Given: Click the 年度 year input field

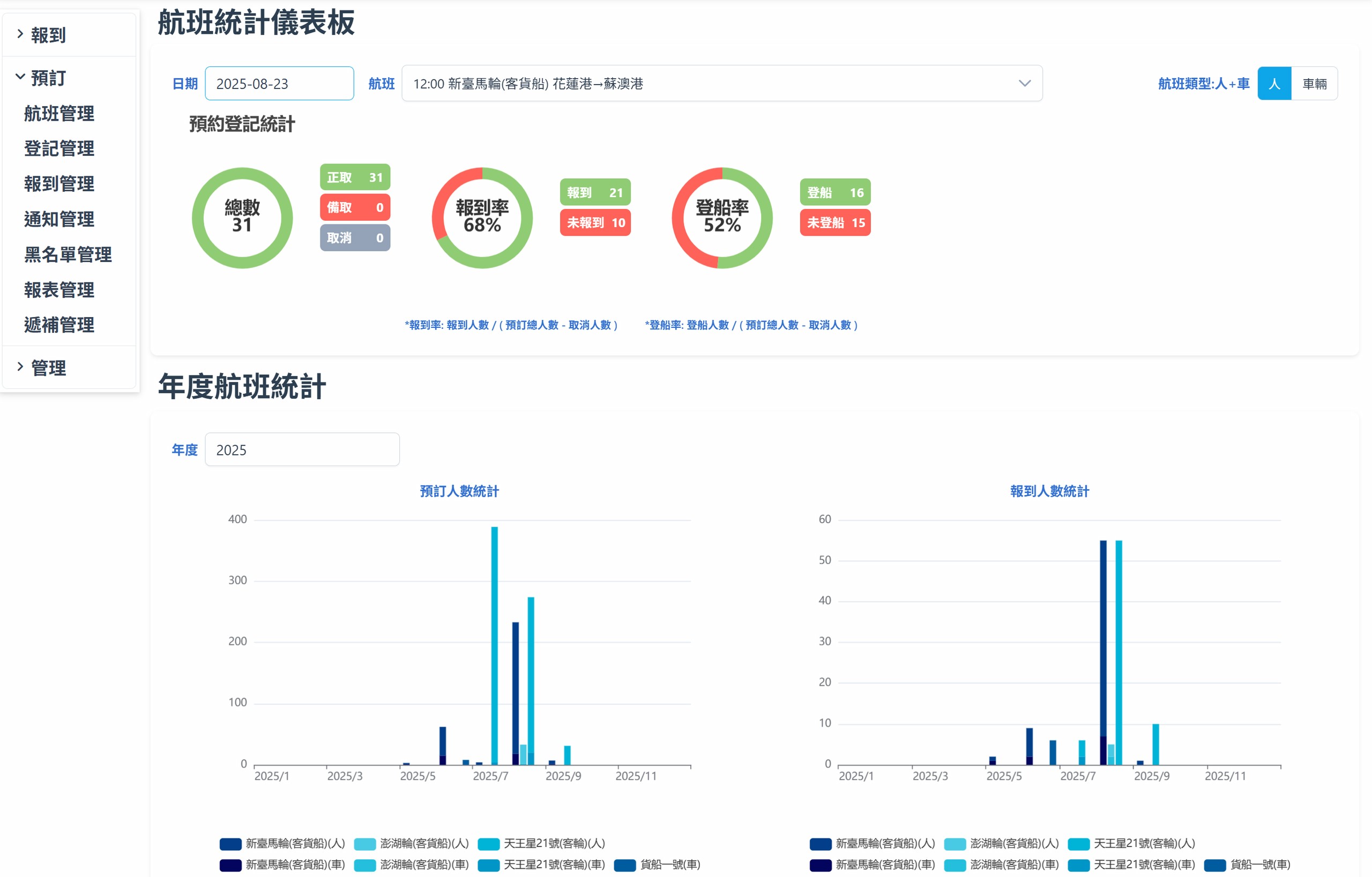Looking at the screenshot, I should click(x=302, y=450).
